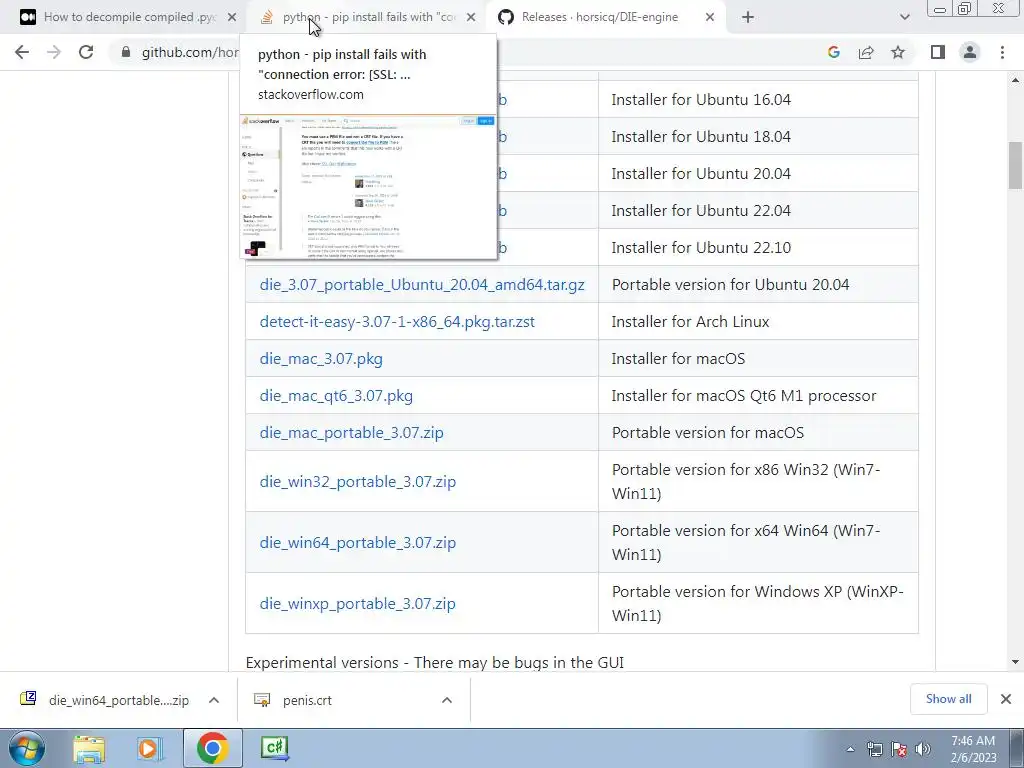
Task: Open Chrome side panel
Action: pyautogui.click(x=938, y=52)
